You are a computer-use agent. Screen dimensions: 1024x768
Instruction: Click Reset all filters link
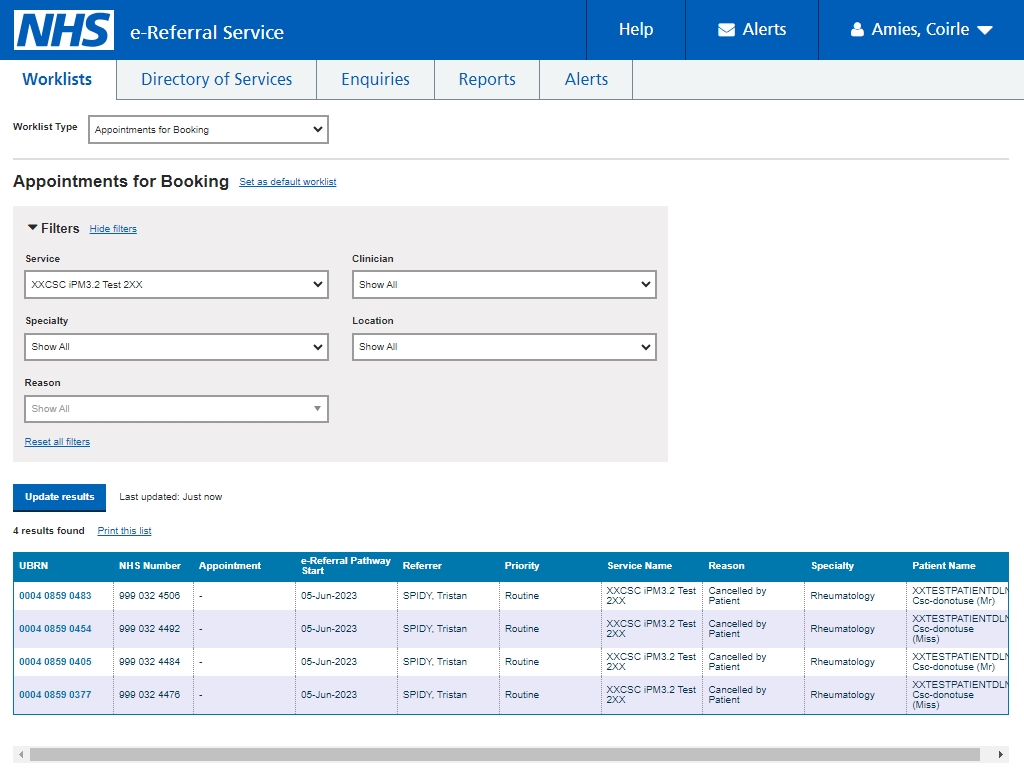pos(57,441)
